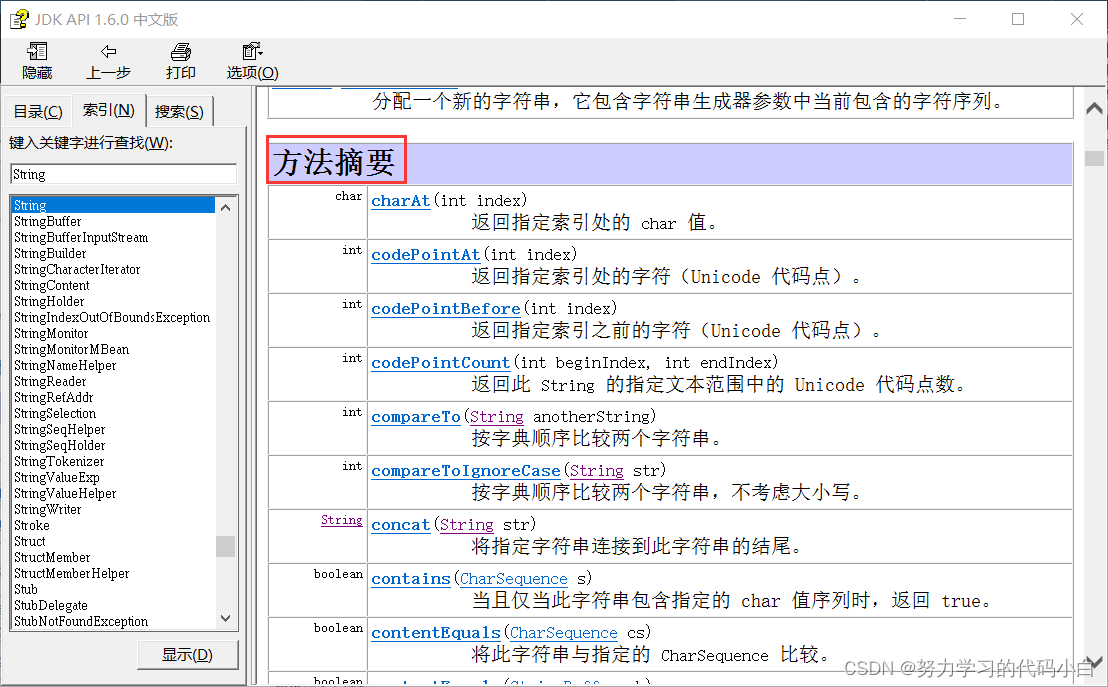Open the codePointAt method link
Viewport: 1108px width, 687px height.
(425, 254)
